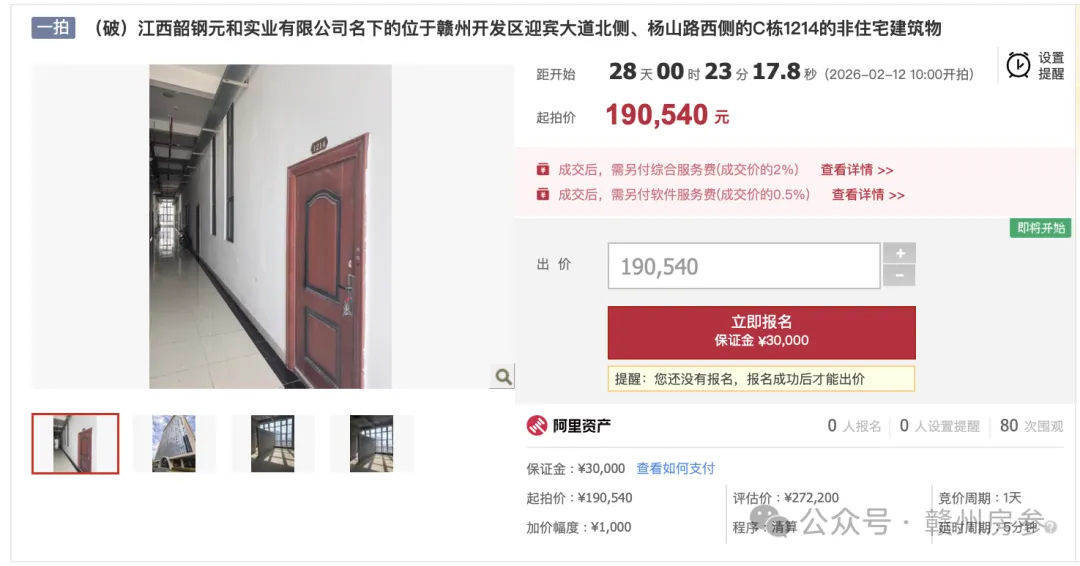Select the third interior window thumbnail
Image resolution: width=1080 pixels, height=566 pixels.
[x=273, y=443]
